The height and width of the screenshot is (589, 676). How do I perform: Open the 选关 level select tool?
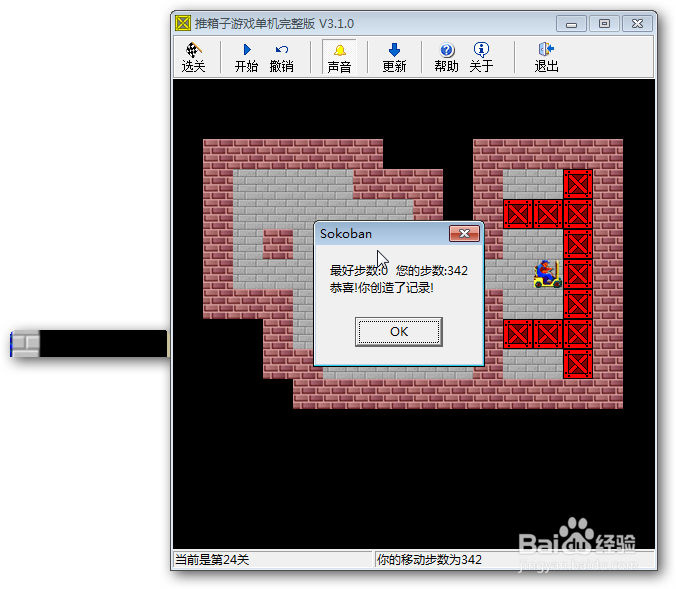[x=193, y=57]
